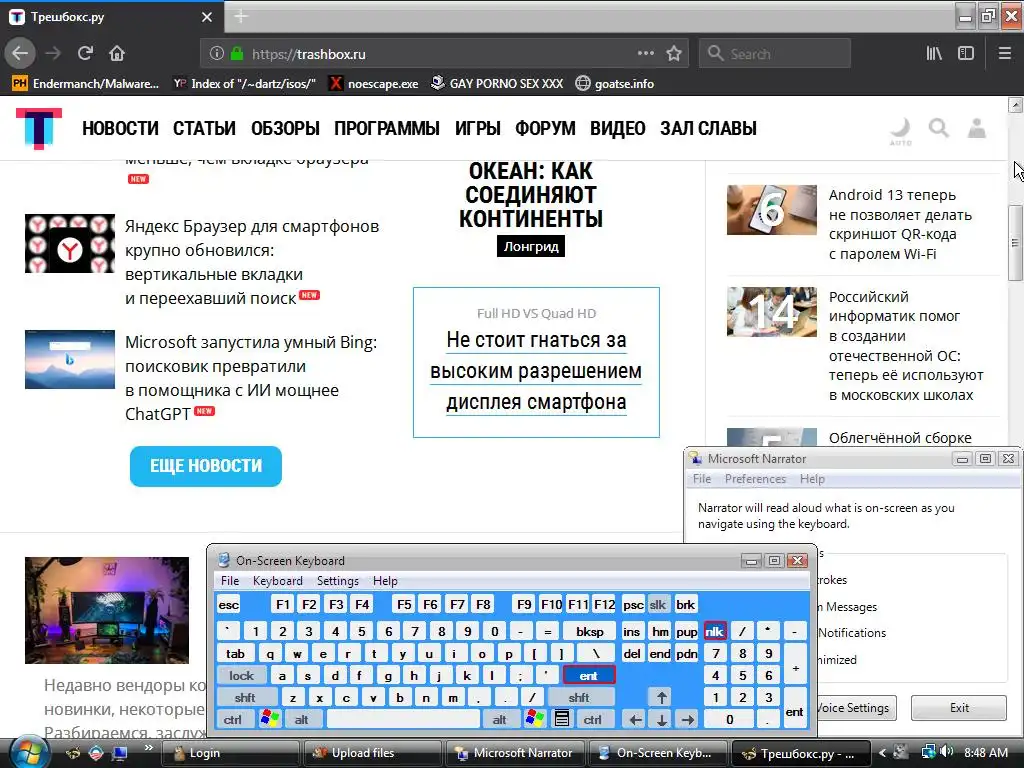Screen dimensions: 1024x768
Task: Click the left shft key
Action: (245, 697)
